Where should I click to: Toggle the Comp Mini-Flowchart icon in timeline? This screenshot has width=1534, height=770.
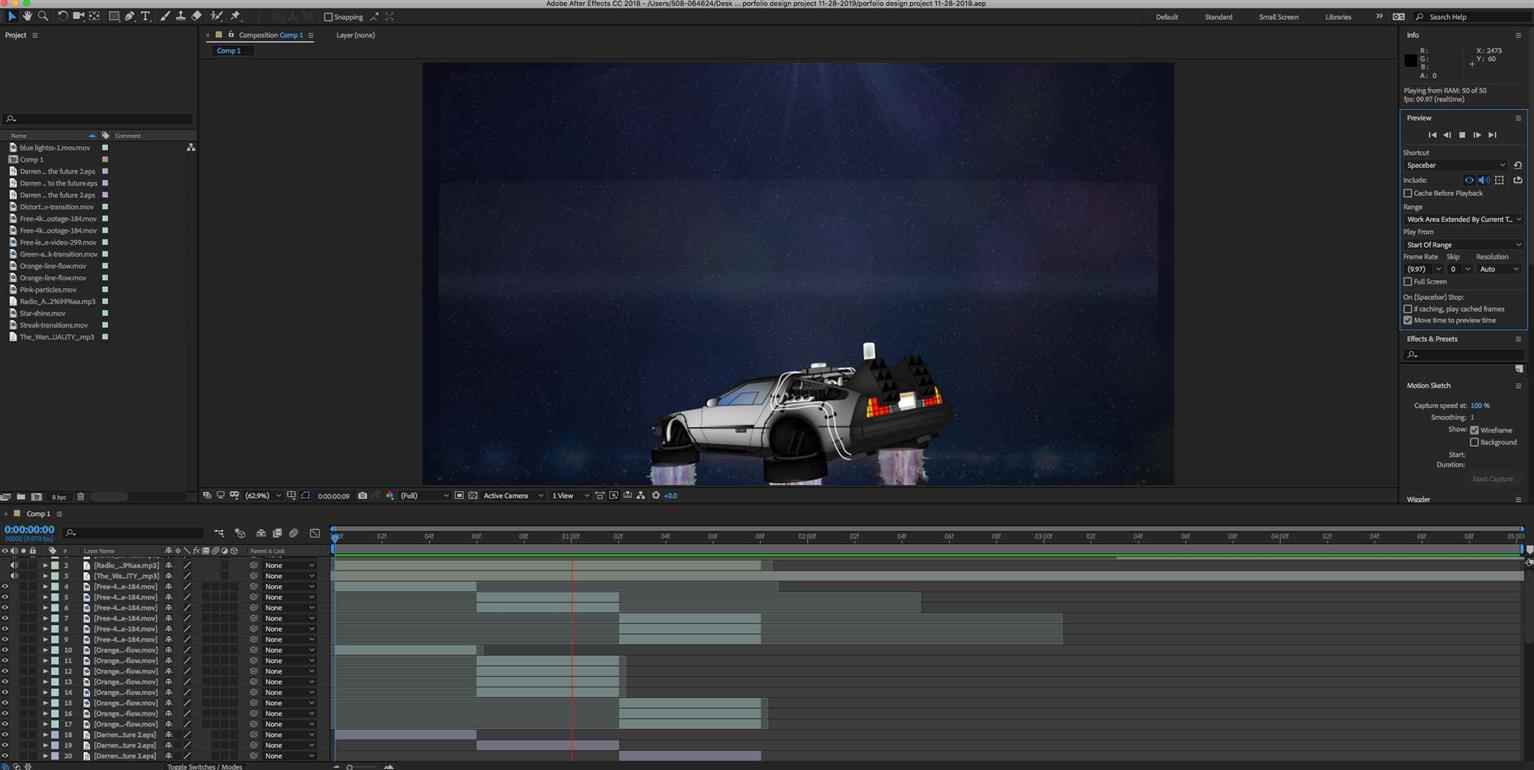pyautogui.click(x=219, y=533)
